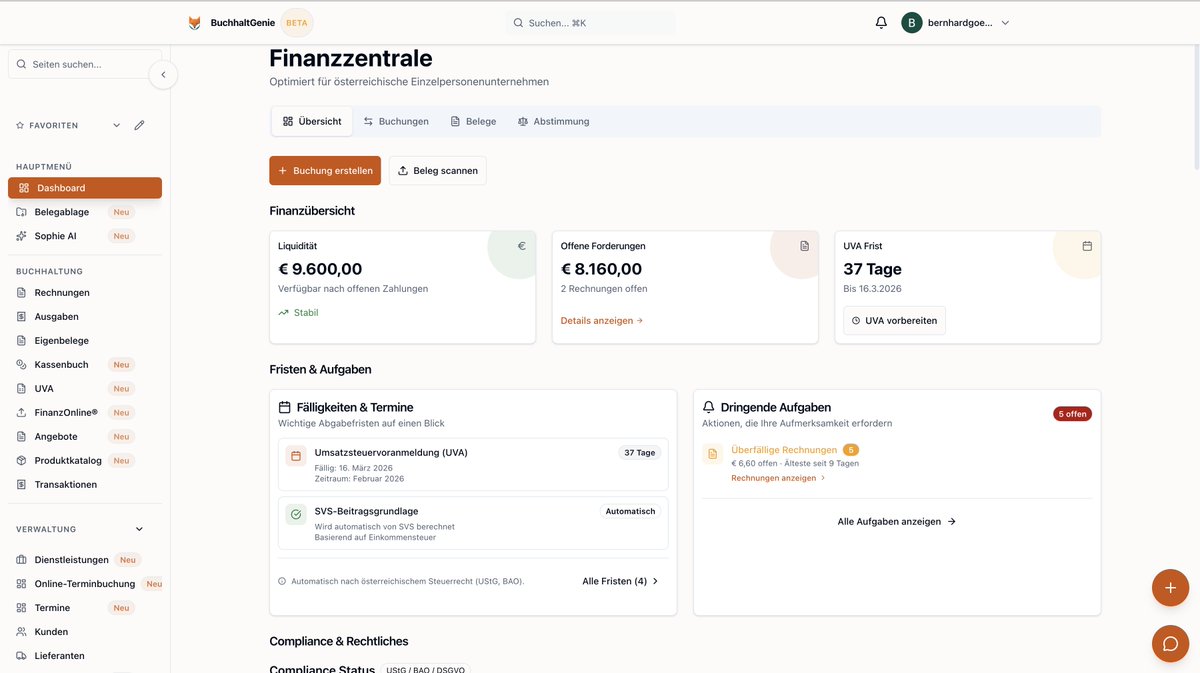This screenshot has width=1200, height=673.
Task: Click the Beleg scannen button
Action: click(437, 170)
